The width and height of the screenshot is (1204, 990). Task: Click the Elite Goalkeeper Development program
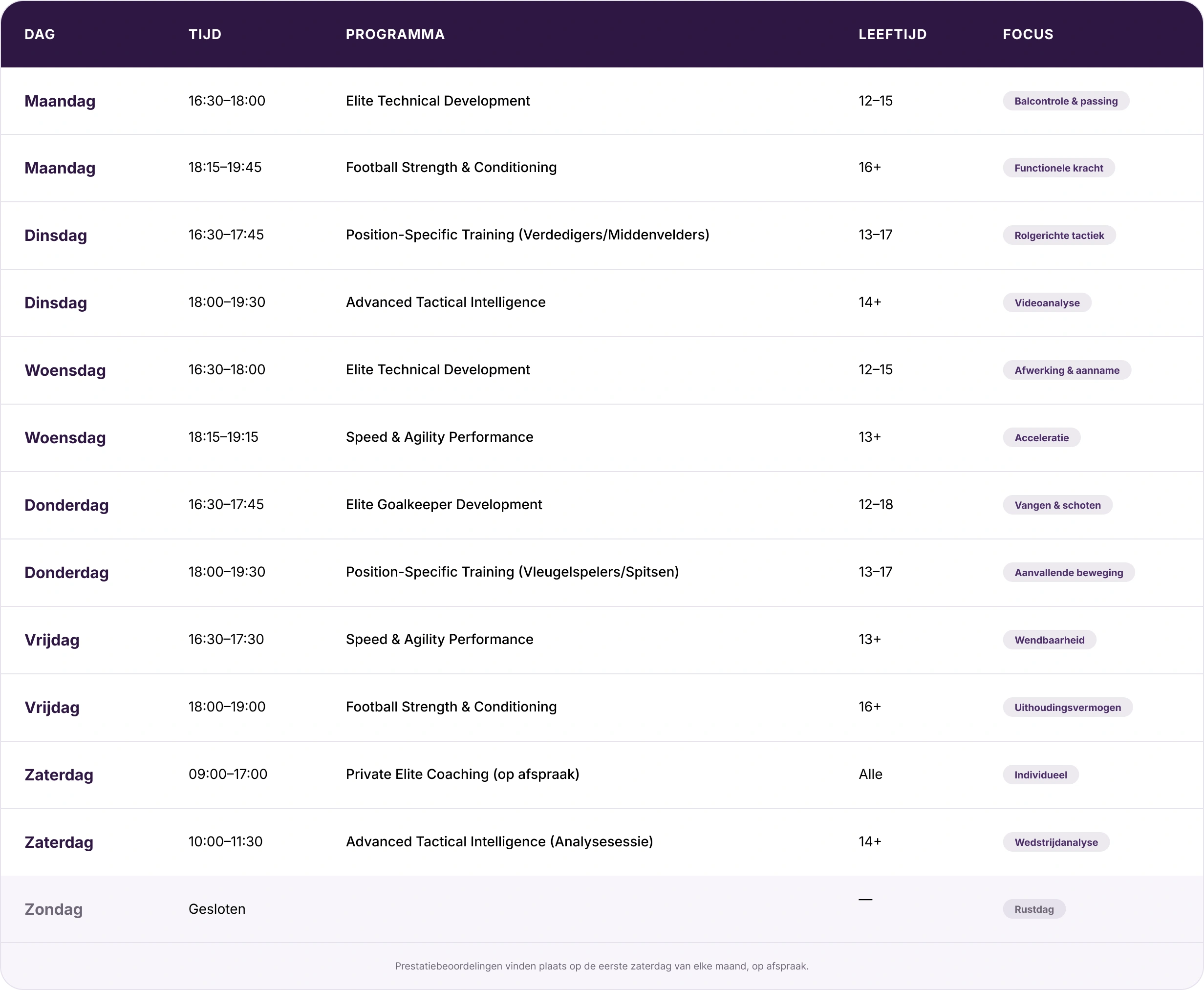(x=444, y=504)
